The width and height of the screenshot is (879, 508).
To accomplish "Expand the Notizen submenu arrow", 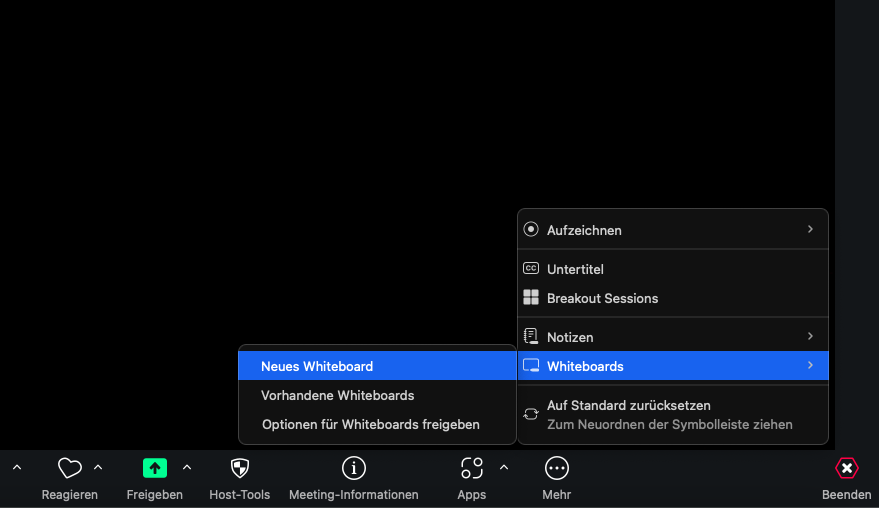I will 810,337.
